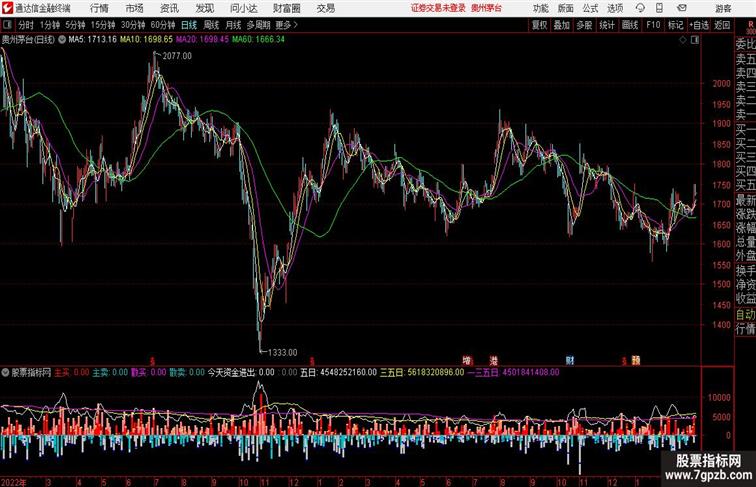
Task: Click the 复权 toolbar button
Action: coord(540,25)
